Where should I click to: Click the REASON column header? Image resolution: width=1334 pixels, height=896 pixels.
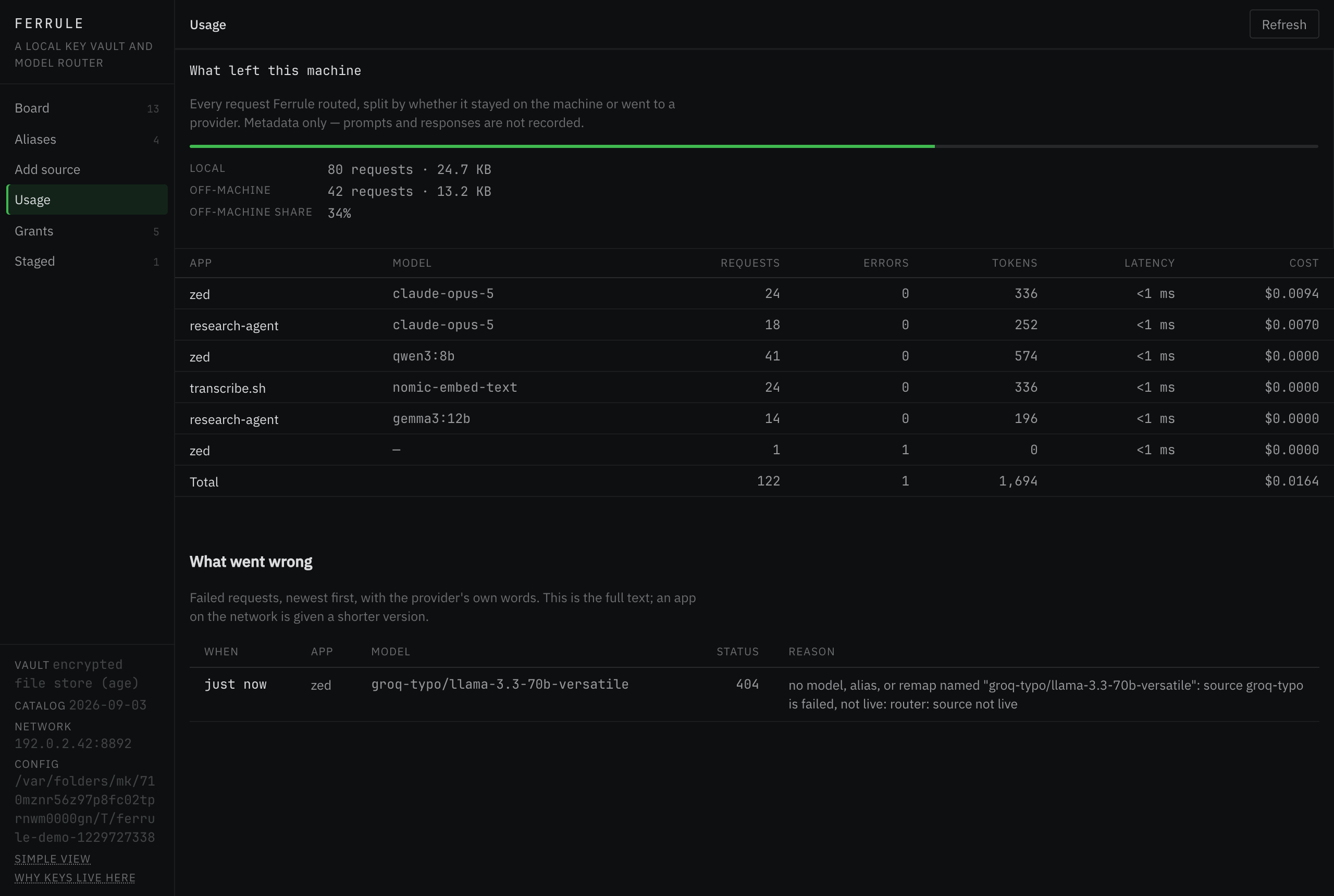pos(811,652)
